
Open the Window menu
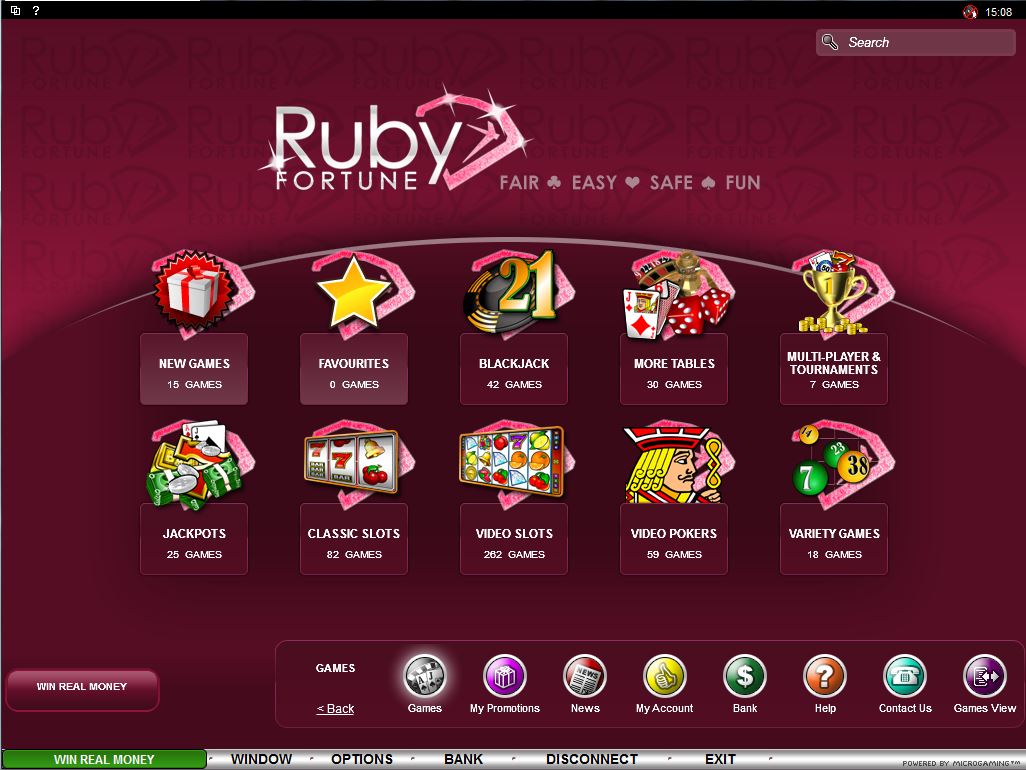[x=261, y=759]
